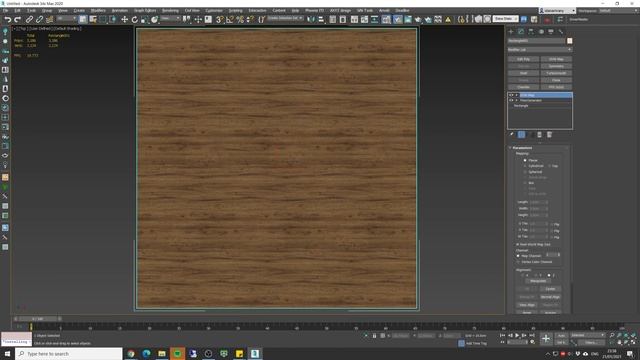Collapse the Parameters rollout
Screen dimensions: 640x360
[522, 148]
